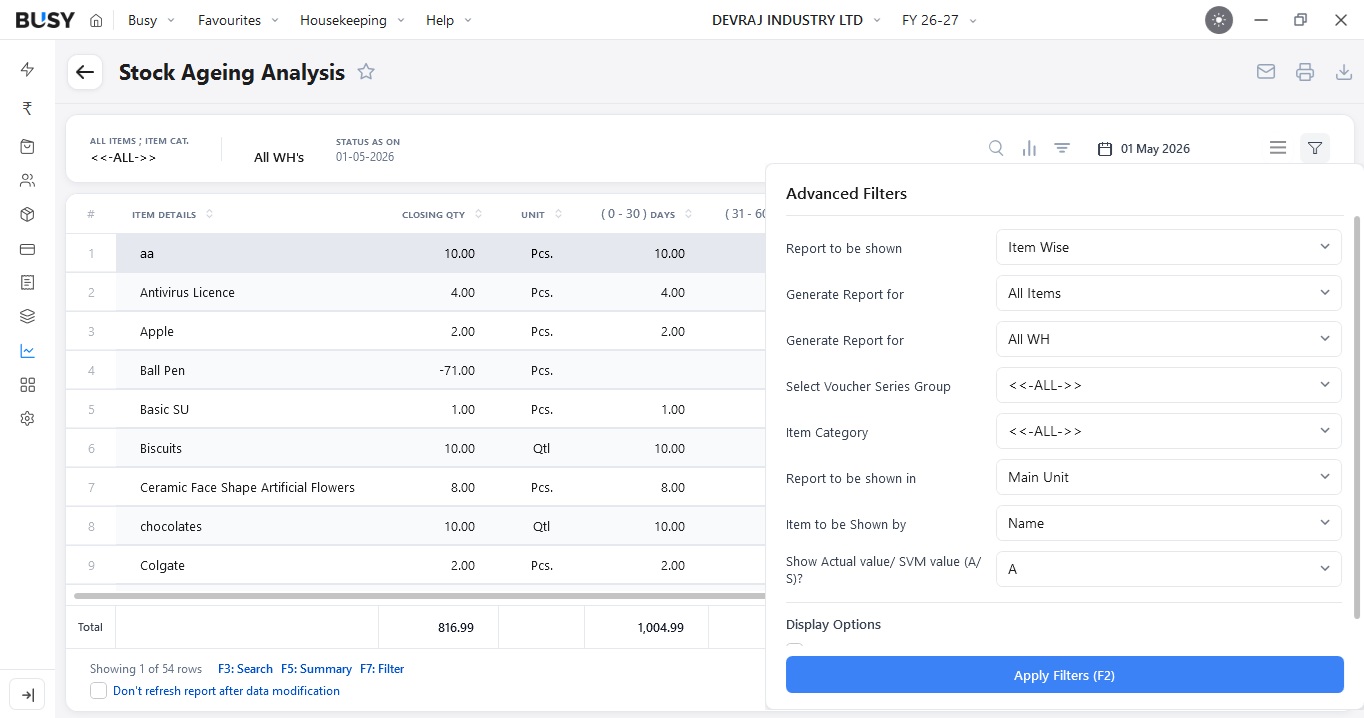Open the settings gear sidebar icon

27,419
